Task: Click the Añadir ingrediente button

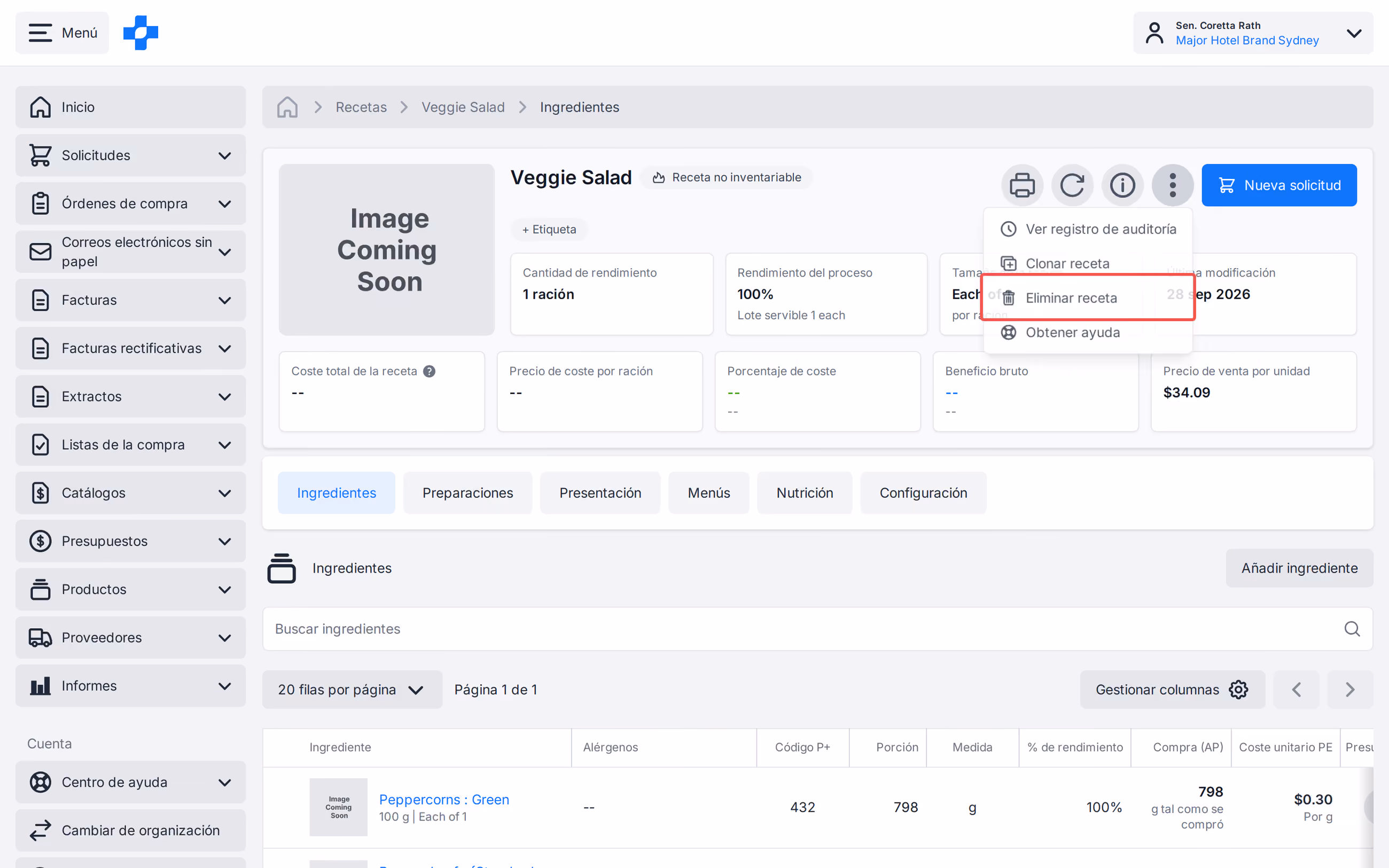Action: (x=1299, y=568)
